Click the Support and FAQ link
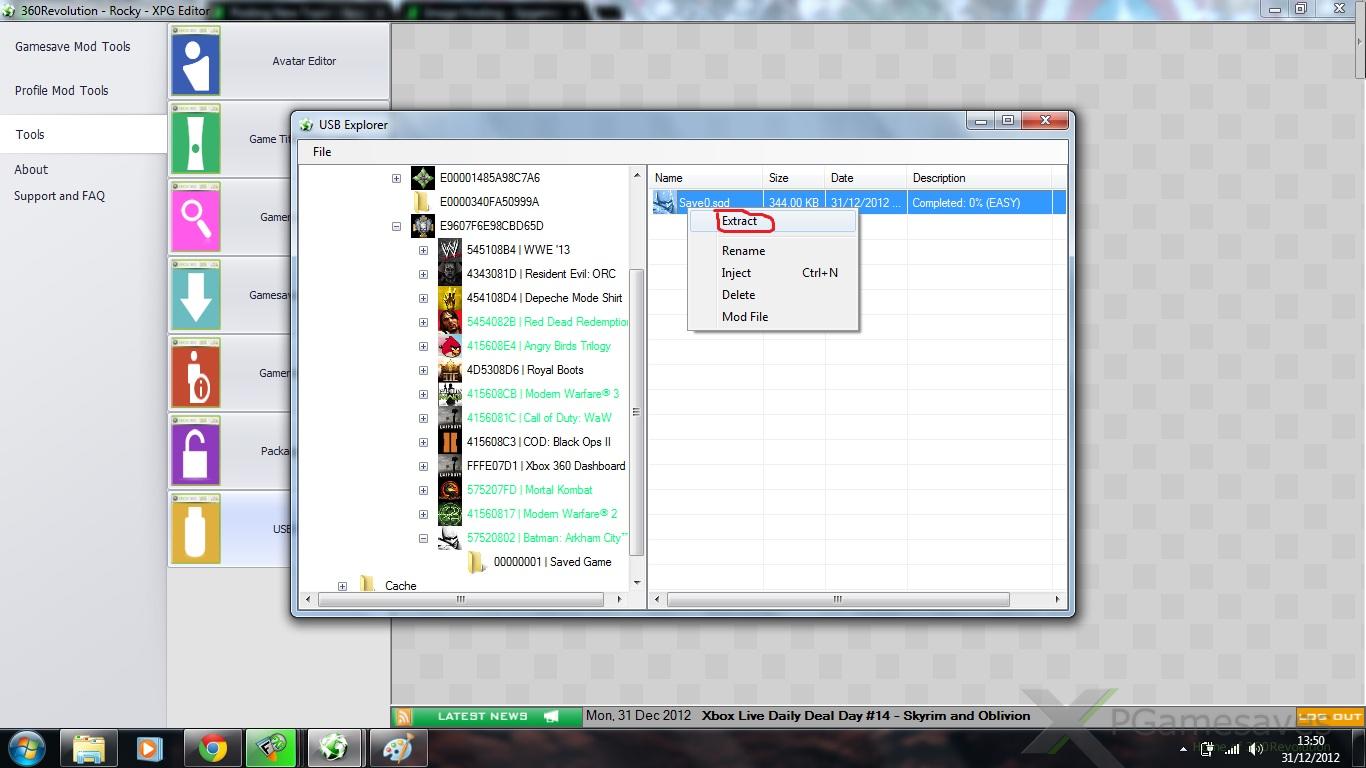 59,196
